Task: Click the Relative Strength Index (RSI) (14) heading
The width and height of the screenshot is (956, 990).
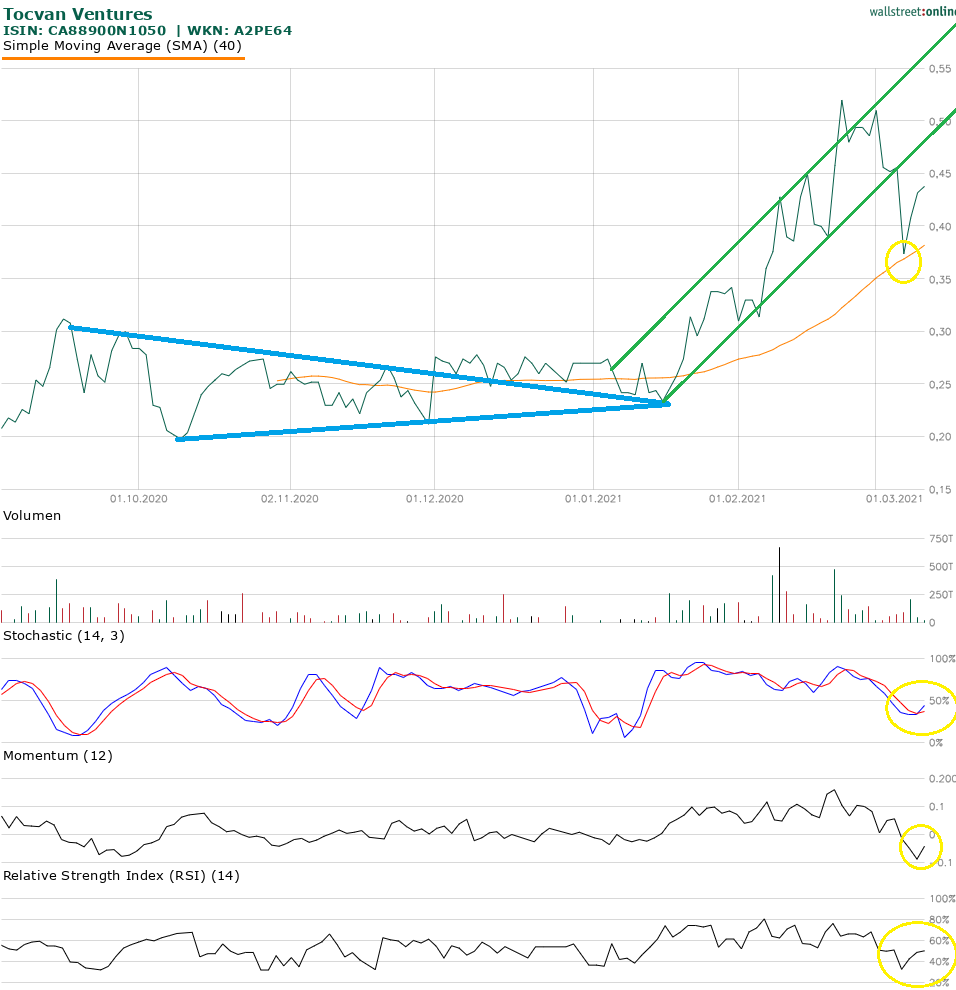Action: click(121, 876)
